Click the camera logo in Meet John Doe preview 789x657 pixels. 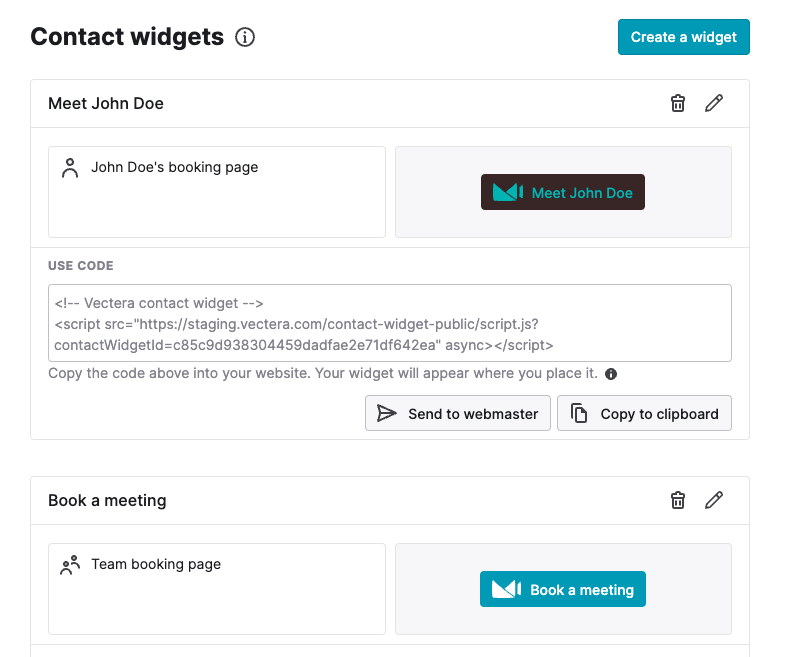[x=508, y=192]
